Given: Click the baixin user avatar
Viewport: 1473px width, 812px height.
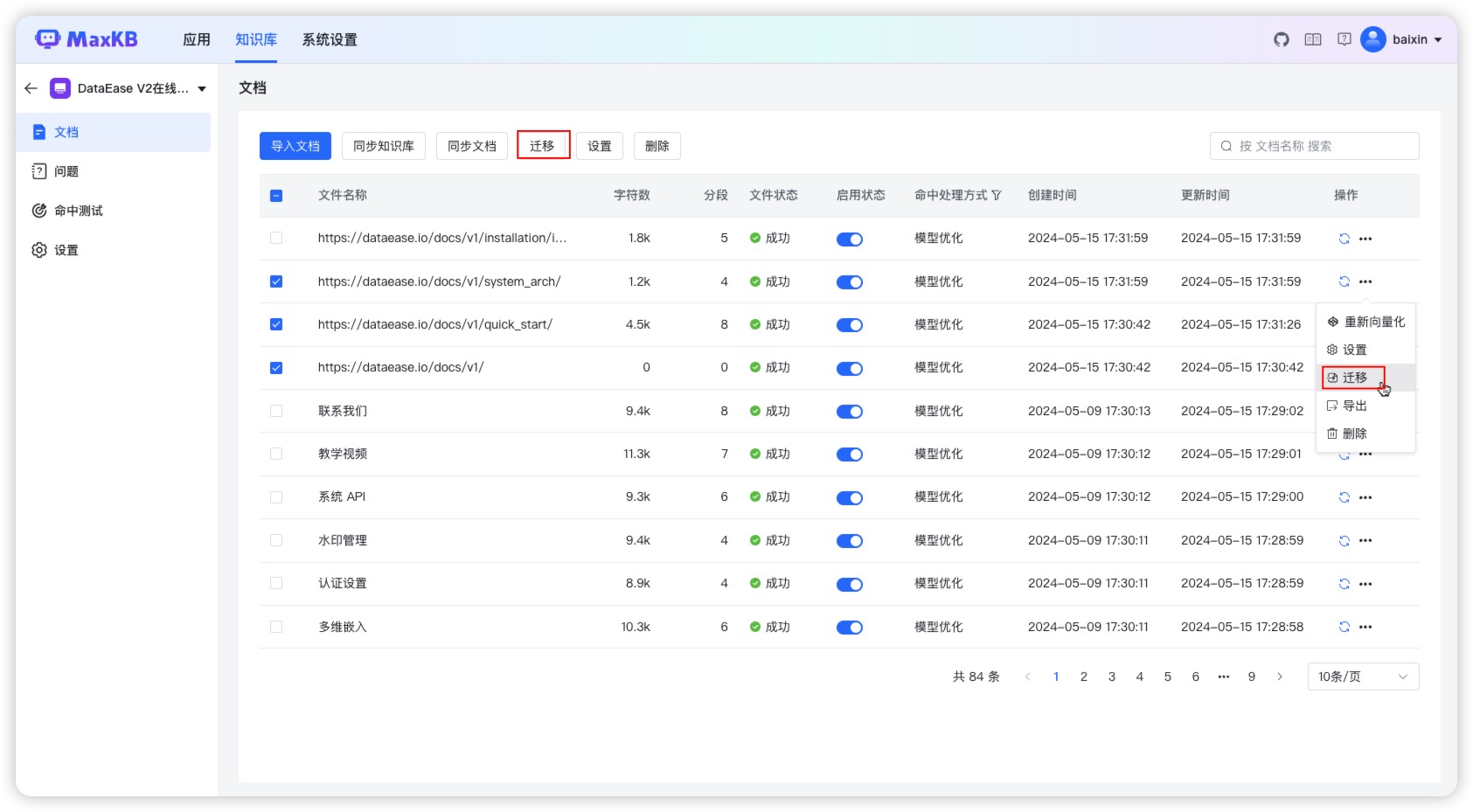Looking at the screenshot, I should pos(1373,39).
